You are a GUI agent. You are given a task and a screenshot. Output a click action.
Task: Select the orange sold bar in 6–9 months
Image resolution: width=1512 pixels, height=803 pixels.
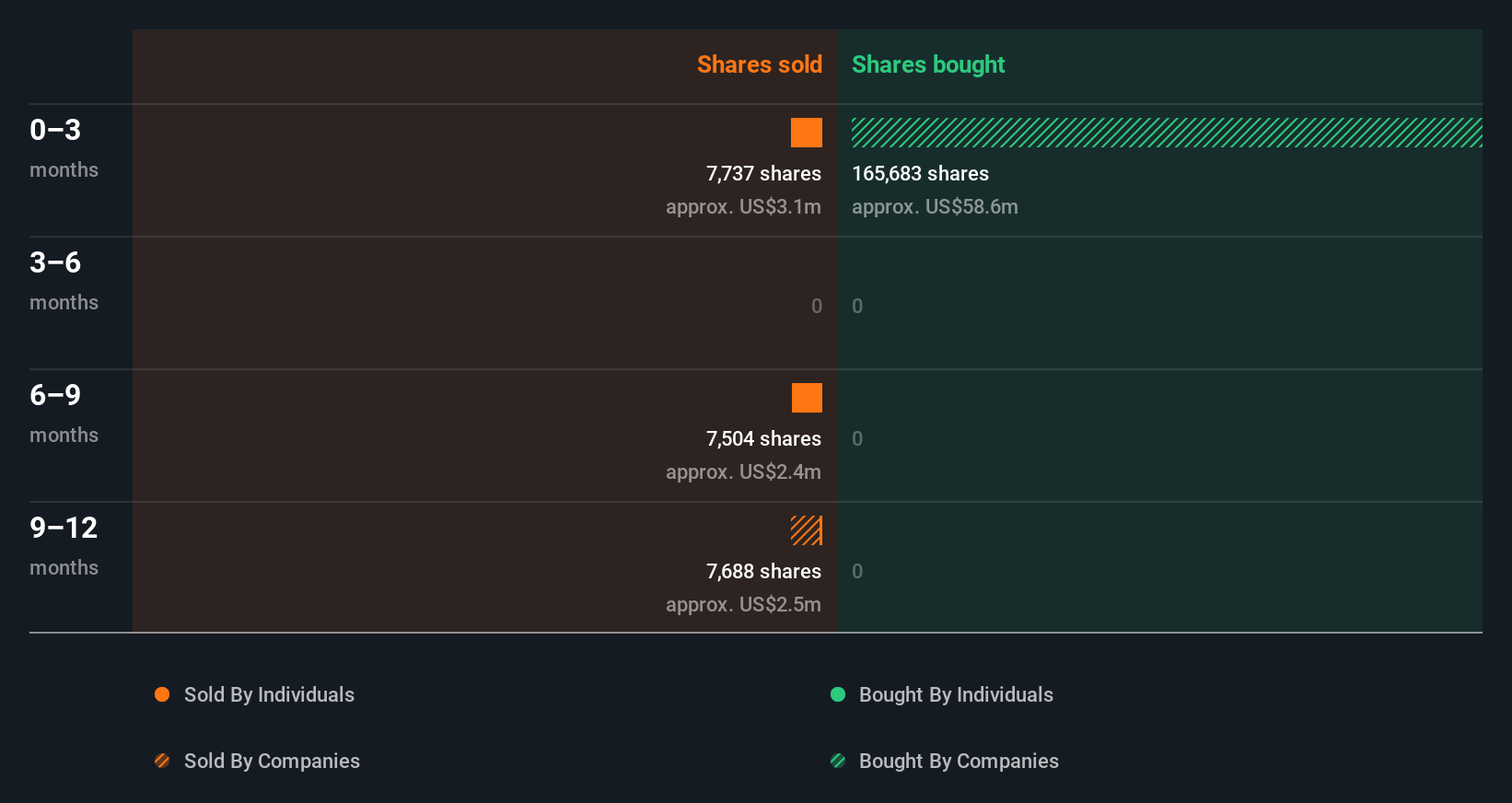point(807,398)
